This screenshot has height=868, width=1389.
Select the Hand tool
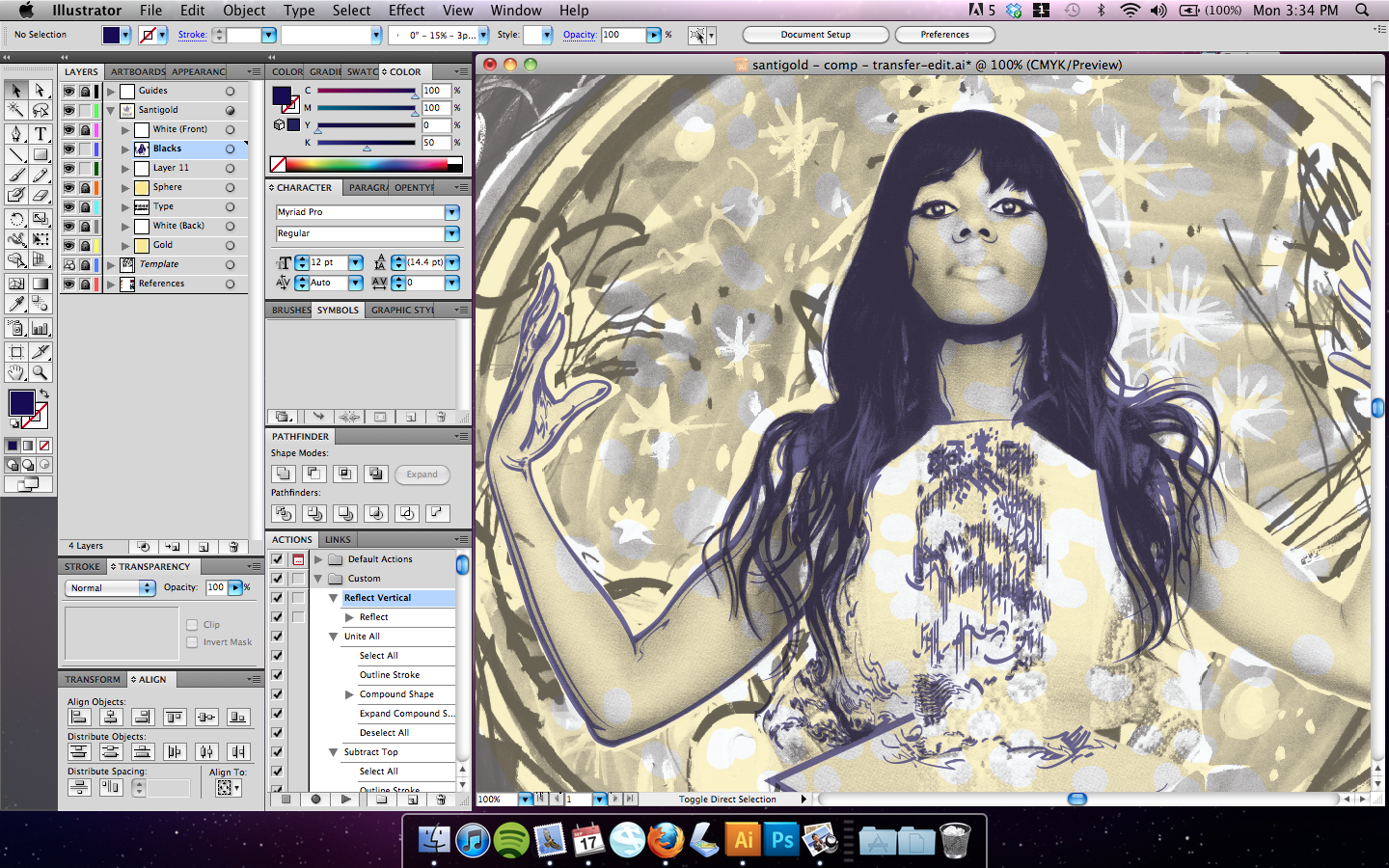pyautogui.click(x=16, y=372)
